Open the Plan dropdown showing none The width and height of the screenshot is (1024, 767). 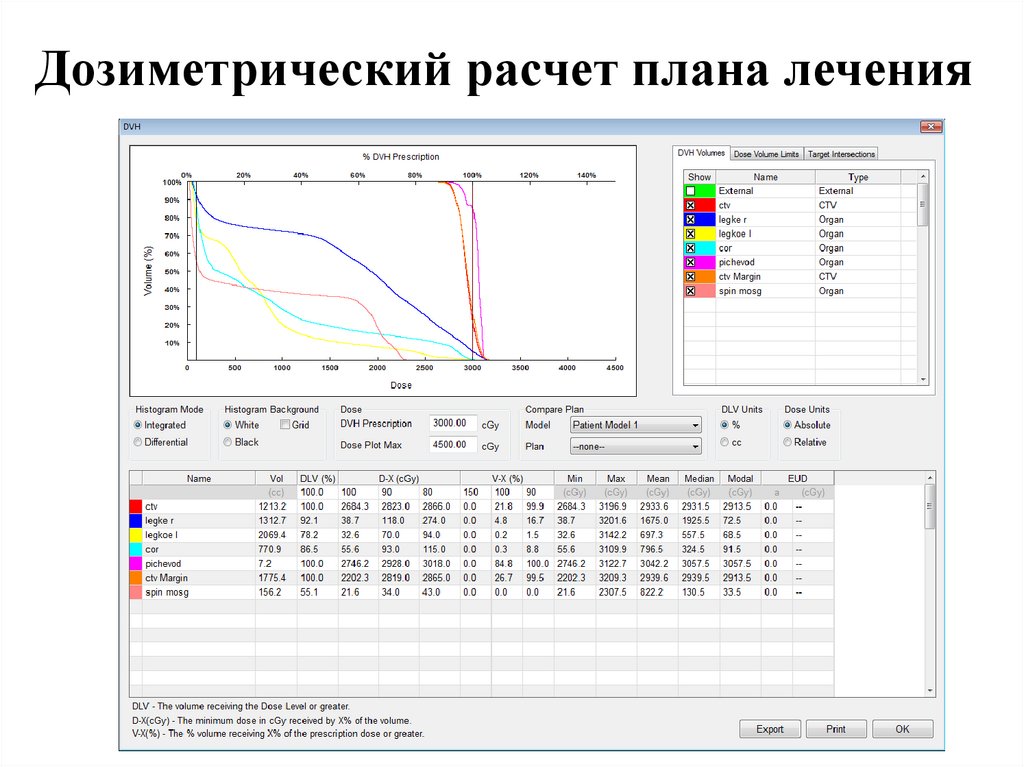coord(635,447)
